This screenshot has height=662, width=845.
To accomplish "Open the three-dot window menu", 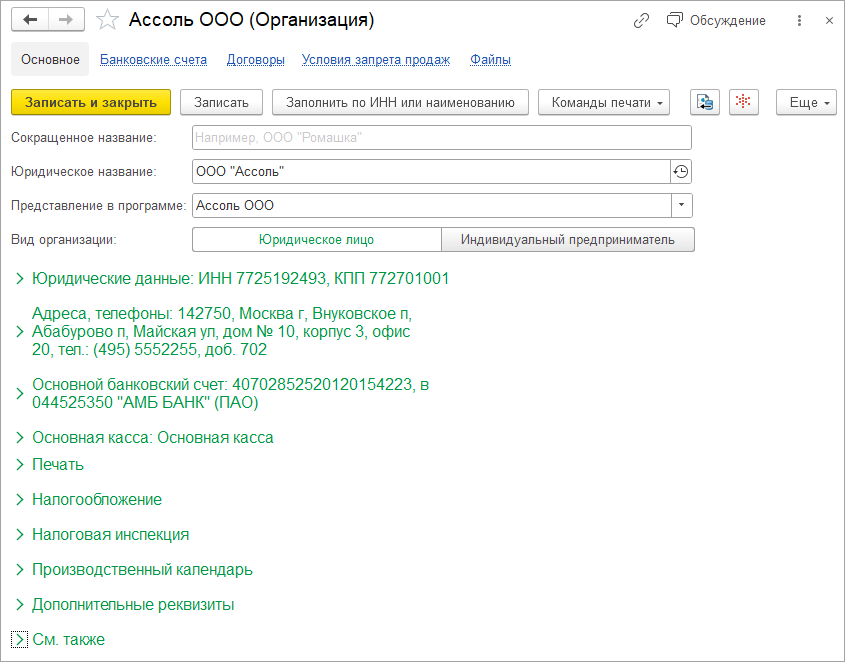I will [799, 21].
